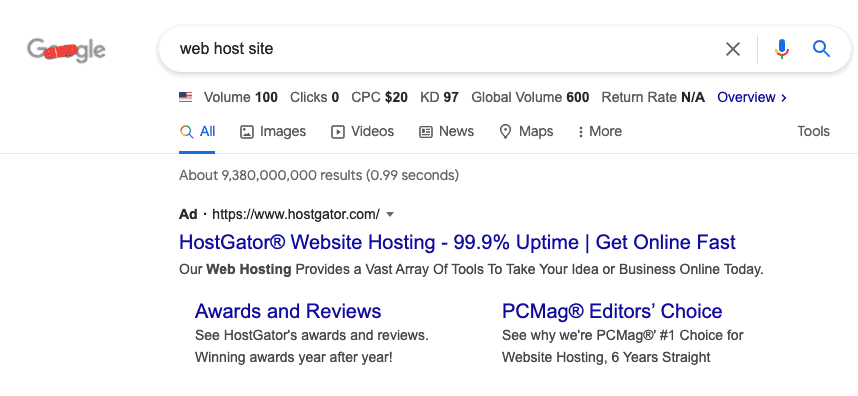The height and width of the screenshot is (396, 858).
Task: Open the search Tools button
Action: [813, 131]
